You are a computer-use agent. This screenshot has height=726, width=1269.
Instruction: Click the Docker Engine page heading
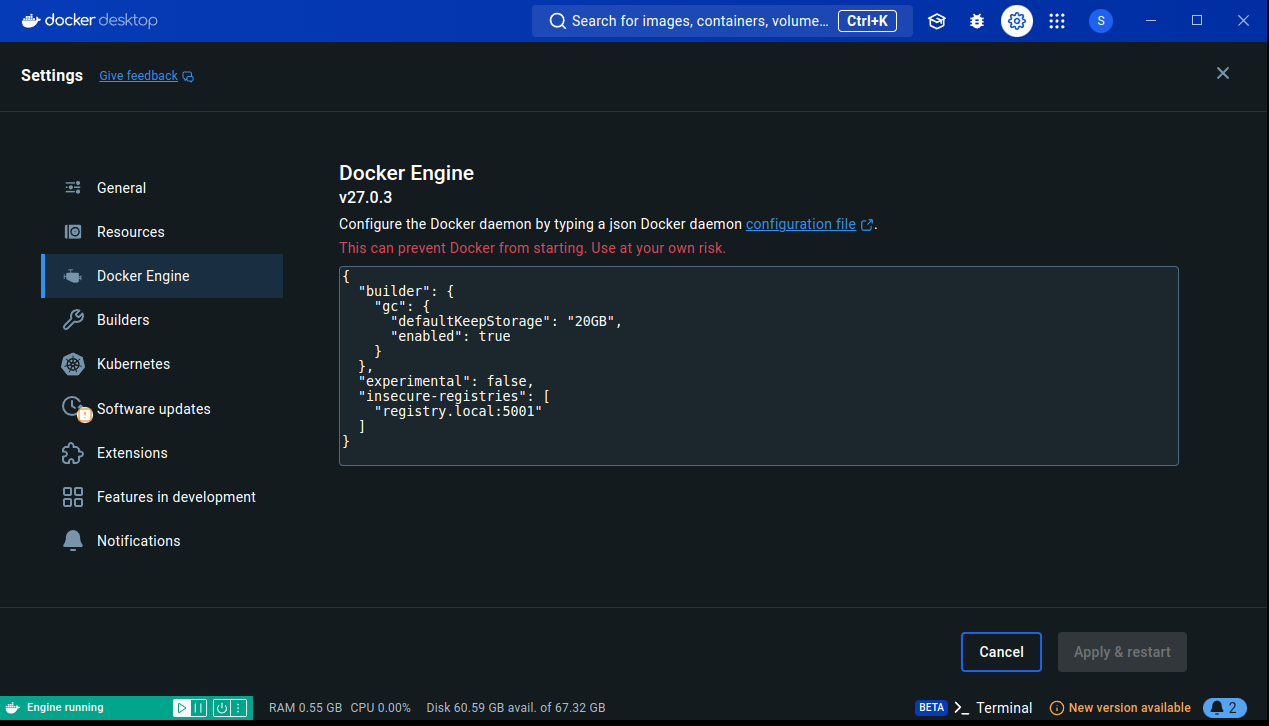click(x=406, y=173)
